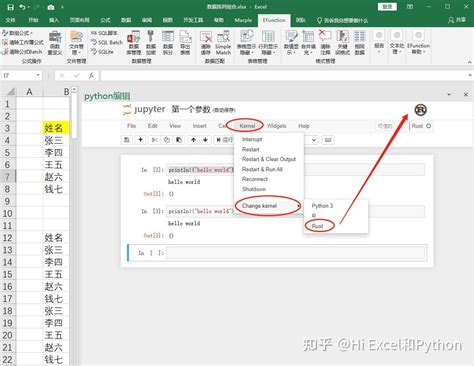Add a cell with the plus icon
Viewport: 474px width, 366px height.
[x=140, y=140]
